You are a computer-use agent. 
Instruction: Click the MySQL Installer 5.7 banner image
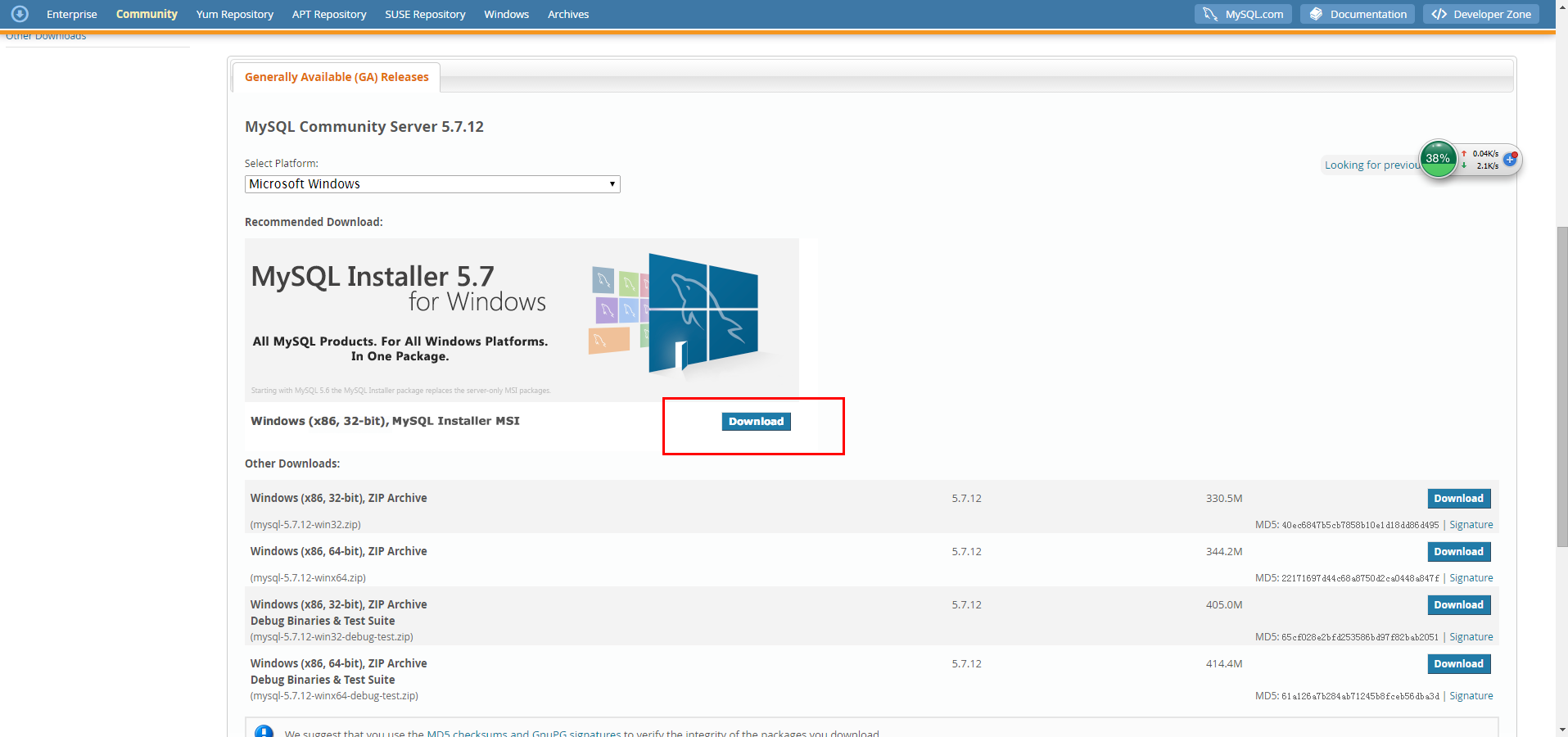(x=522, y=319)
